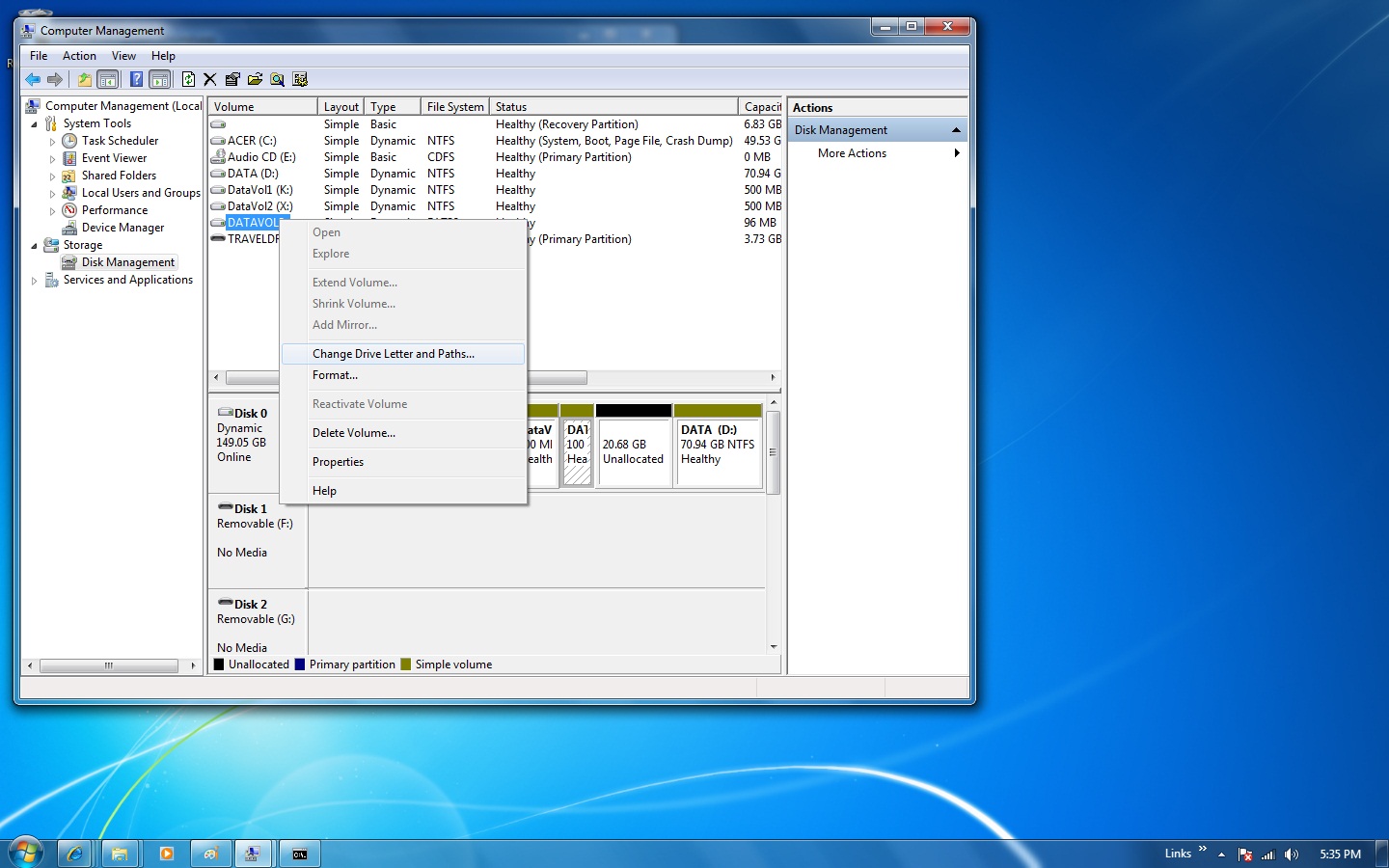
Task: Select the DATA (D:) partition block
Action: [718, 448]
